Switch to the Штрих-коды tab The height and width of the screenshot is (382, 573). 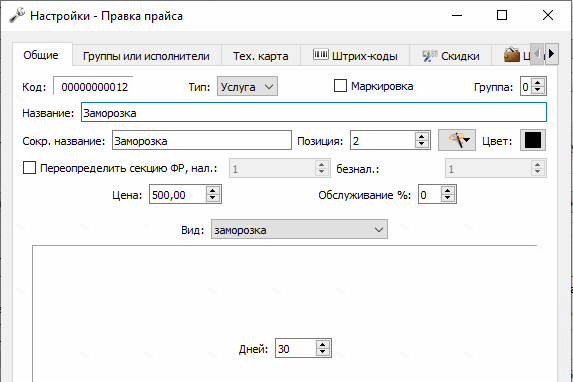(x=355, y=56)
